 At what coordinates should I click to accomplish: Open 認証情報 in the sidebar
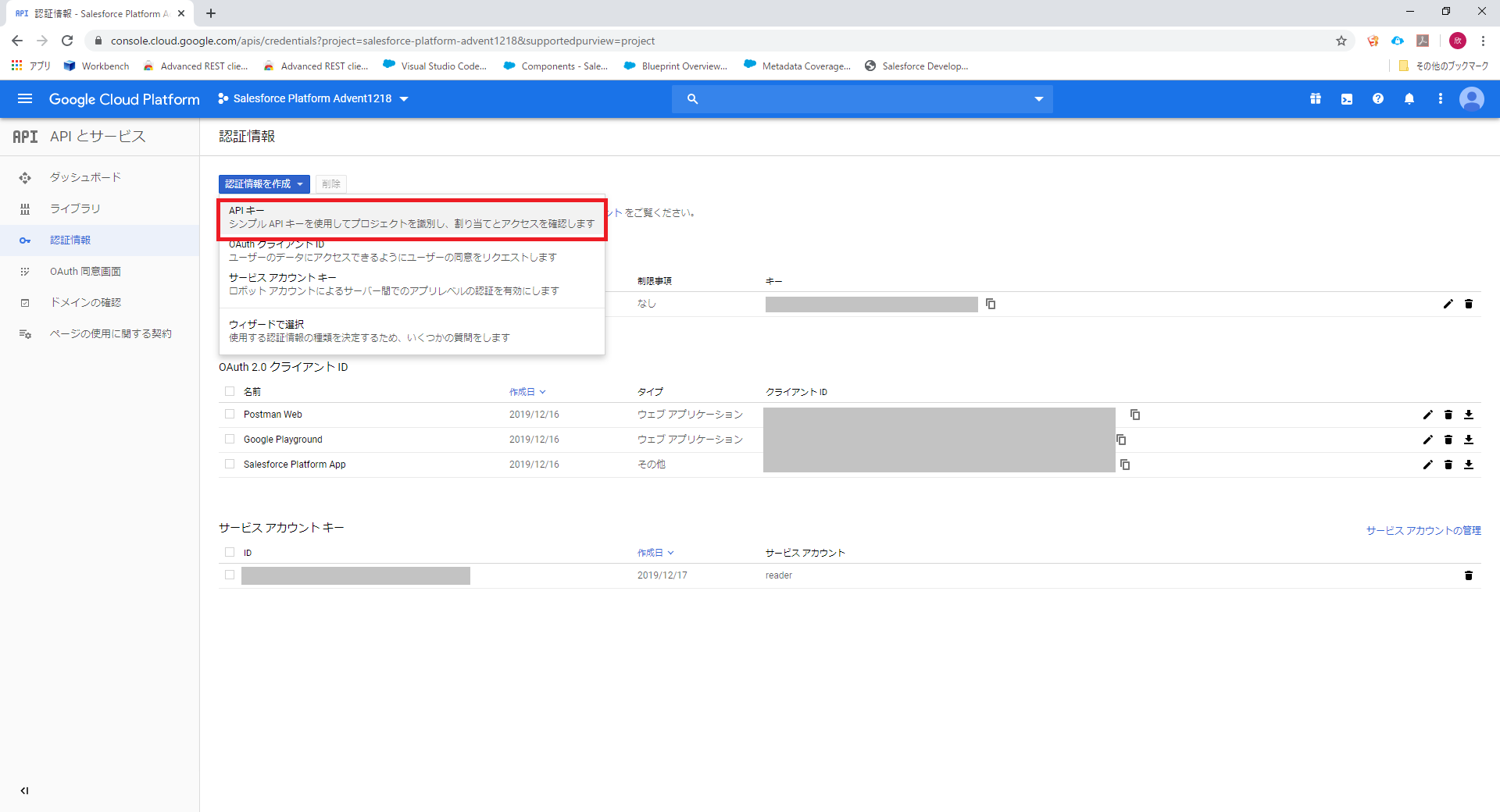tap(100, 240)
